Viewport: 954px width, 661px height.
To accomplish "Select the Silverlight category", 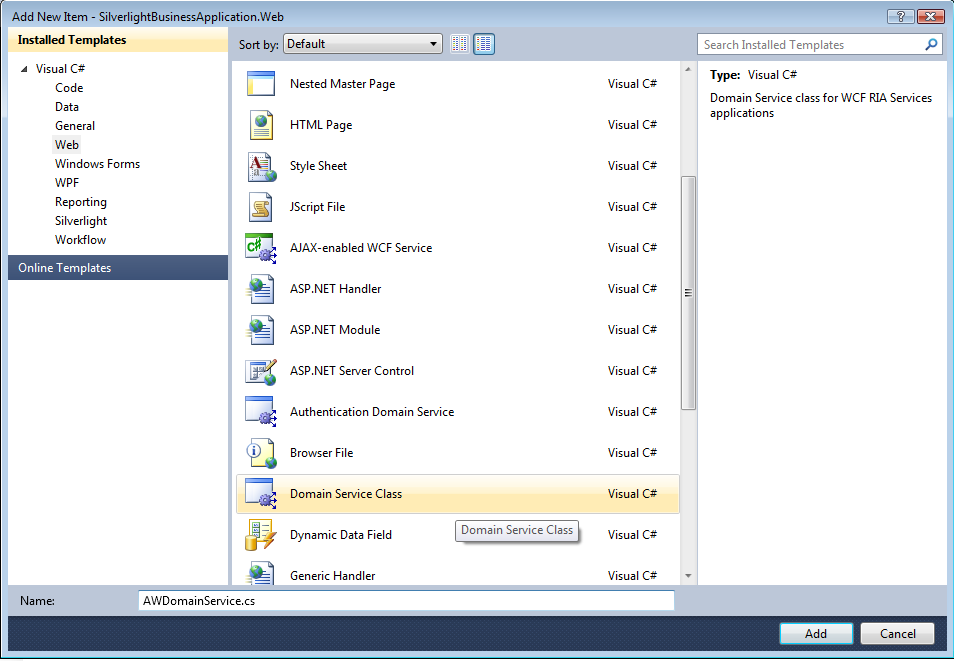I will click(x=81, y=221).
